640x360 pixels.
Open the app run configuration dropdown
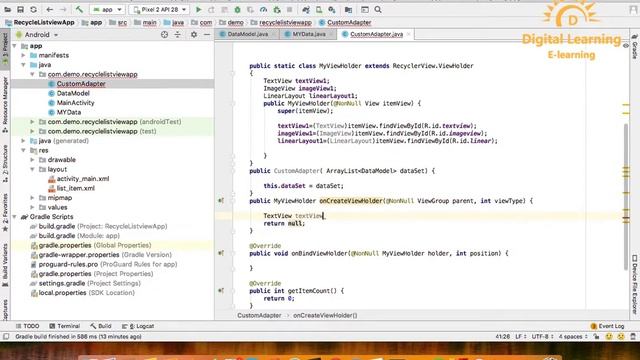coord(108,9)
